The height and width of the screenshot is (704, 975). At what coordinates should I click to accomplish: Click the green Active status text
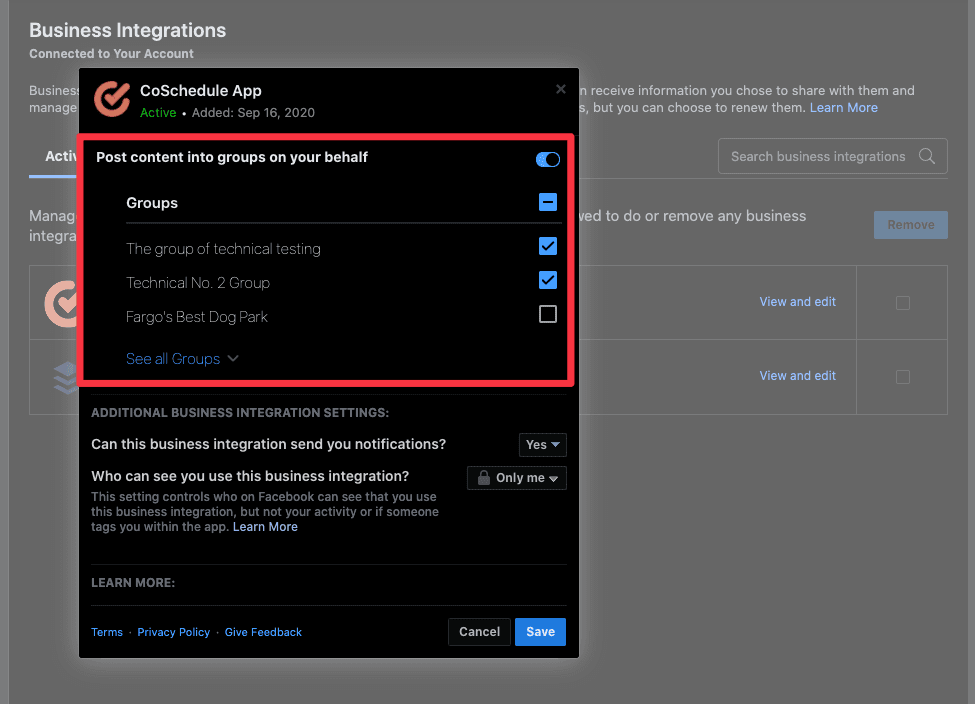[x=158, y=113]
